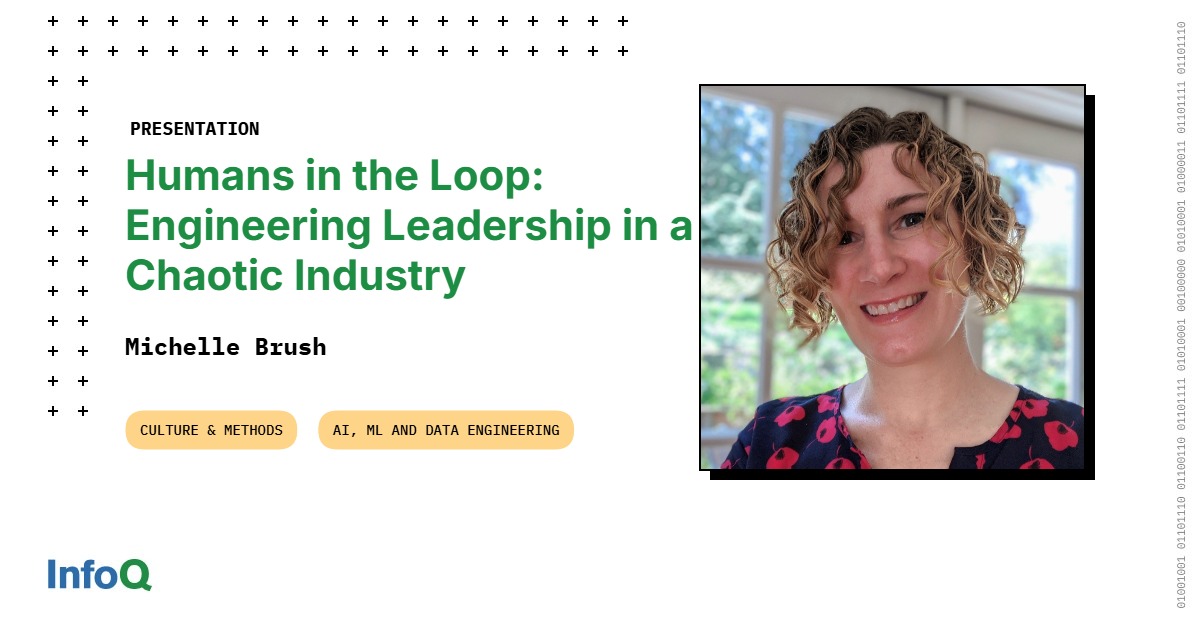Click the "Chaotic Industry" title line
The image size is (1200, 630).
tap(295, 275)
